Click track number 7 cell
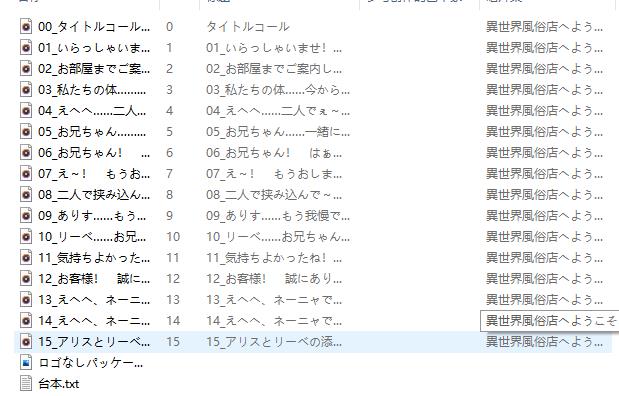The image size is (619, 396). pos(169,173)
